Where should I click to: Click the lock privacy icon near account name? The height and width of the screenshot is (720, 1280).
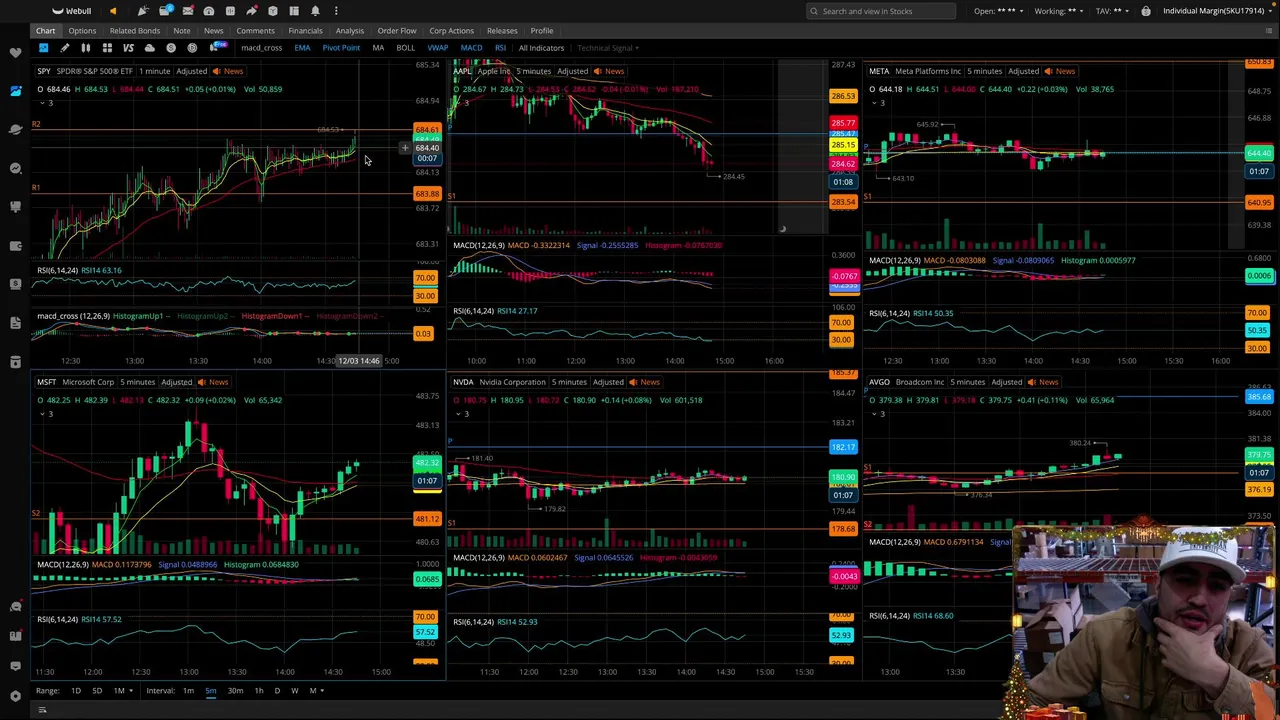point(1146,11)
